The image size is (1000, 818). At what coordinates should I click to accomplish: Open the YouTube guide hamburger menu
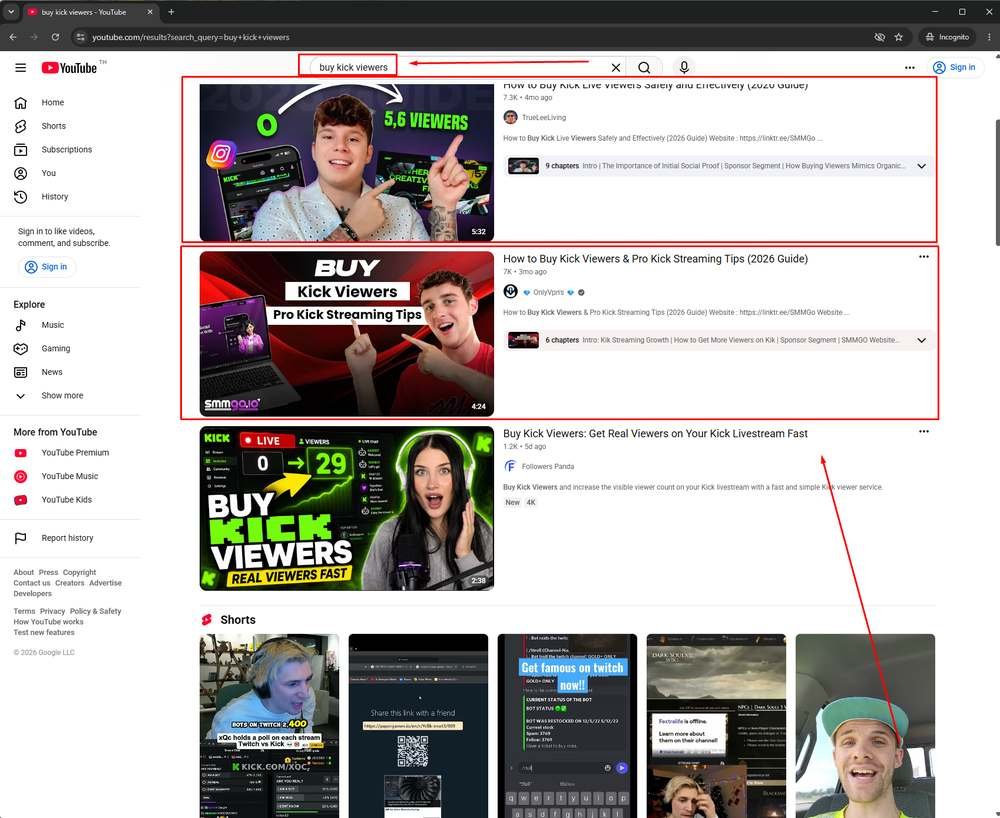(20, 68)
